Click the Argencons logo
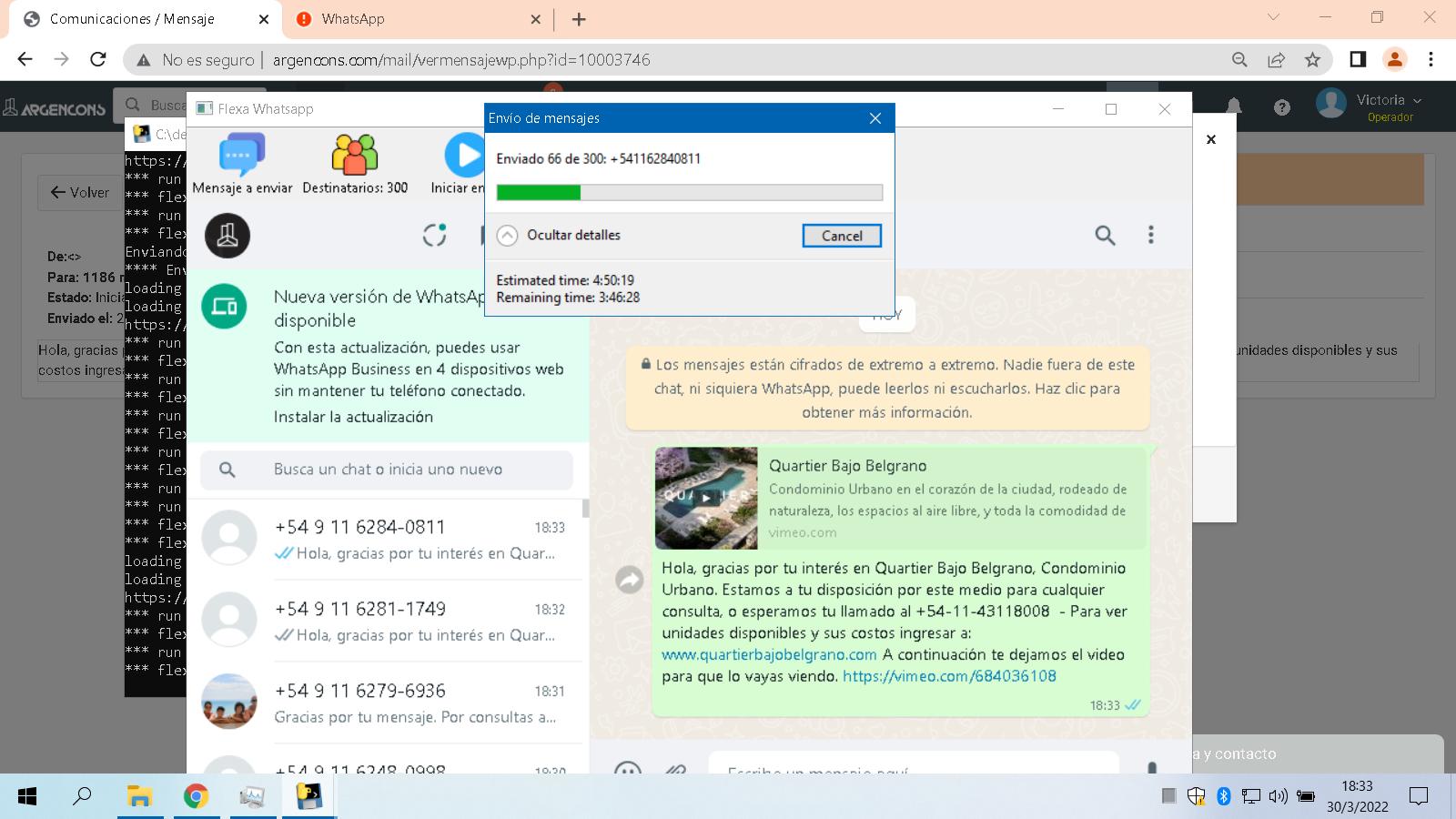This screenshot has height=819, width=1456. pyautogui.click(x=55, y=108)
